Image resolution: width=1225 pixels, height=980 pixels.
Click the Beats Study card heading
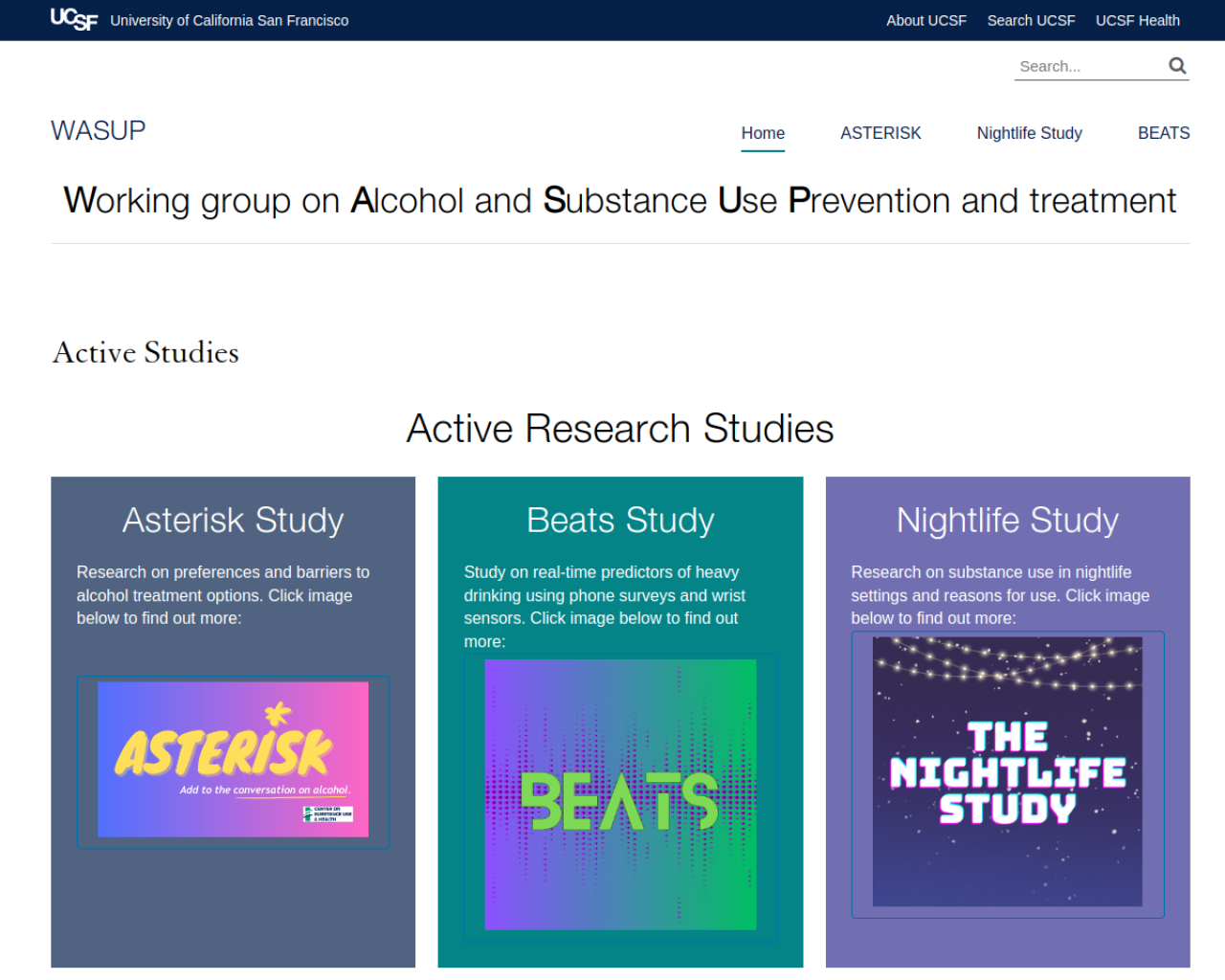pyautogui.click(x=620, y=520)
